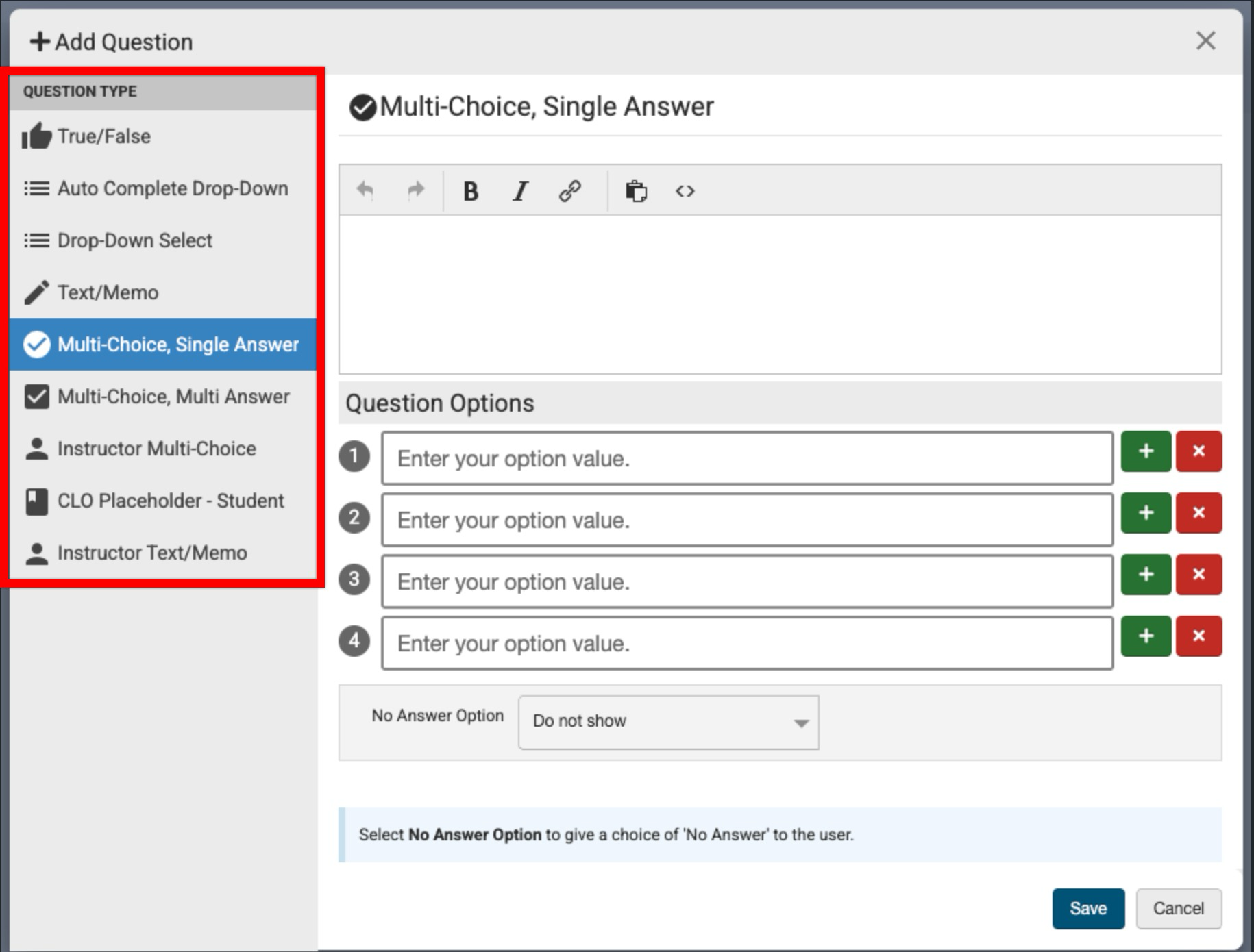Cancel adding the question
This screenshot has height=952, width=1254.
tap(1178, 908)
